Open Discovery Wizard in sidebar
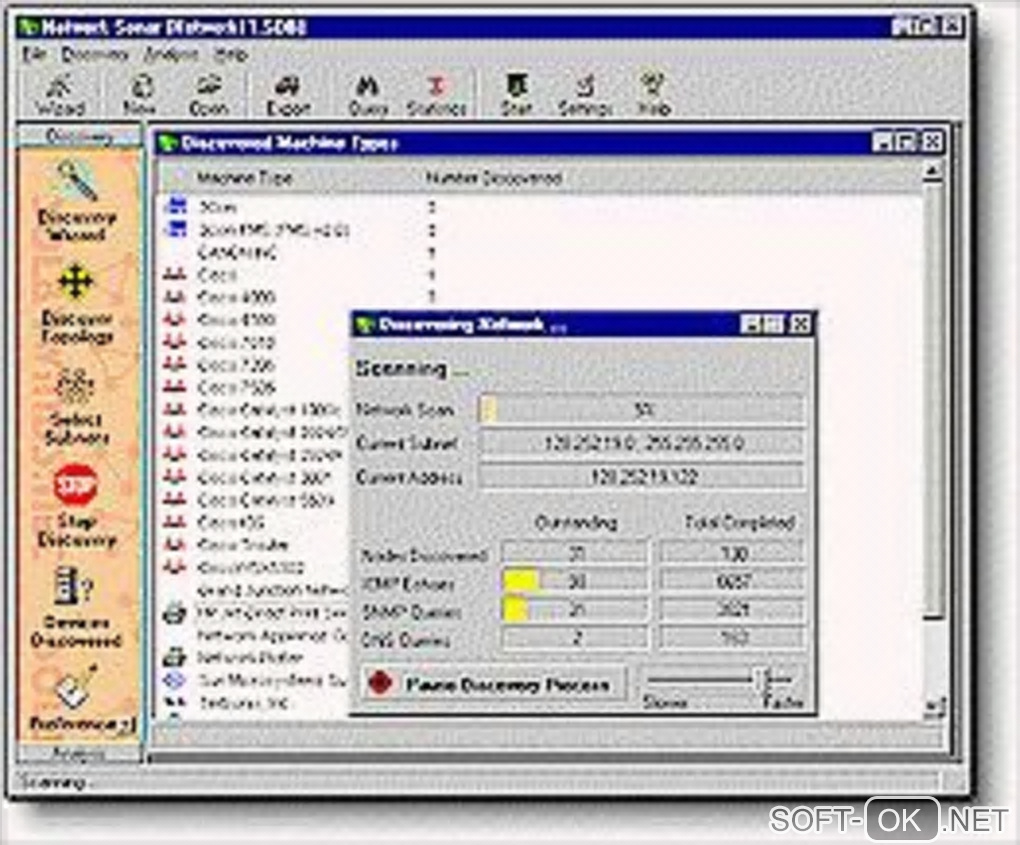Screen dimensions: 1020x845 tap(77, 202)
